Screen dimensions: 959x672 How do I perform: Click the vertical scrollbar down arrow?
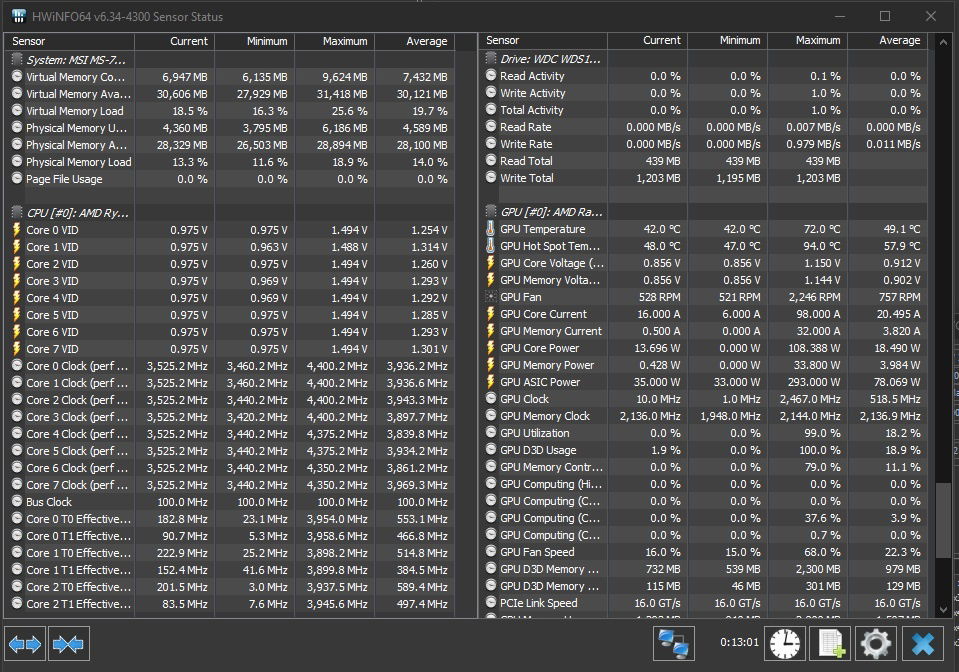(x=943, y=609)
